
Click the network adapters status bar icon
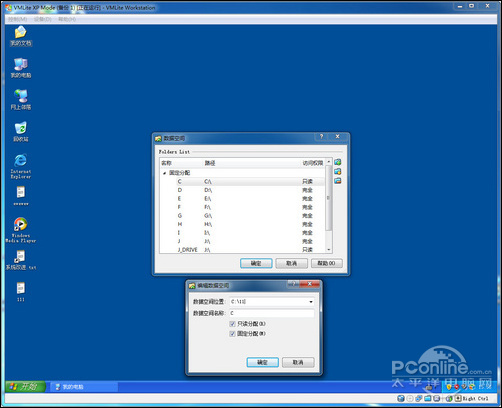[419, 398]
